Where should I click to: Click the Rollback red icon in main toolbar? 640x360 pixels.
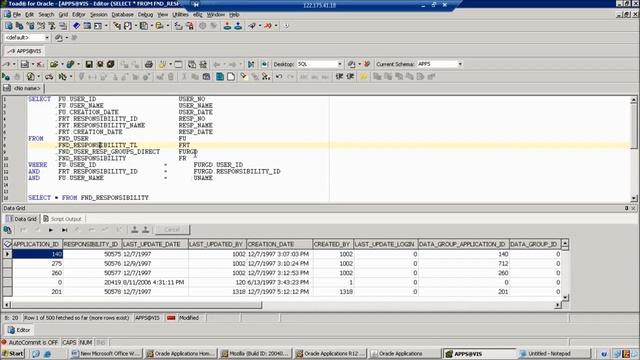pos(268,26)
